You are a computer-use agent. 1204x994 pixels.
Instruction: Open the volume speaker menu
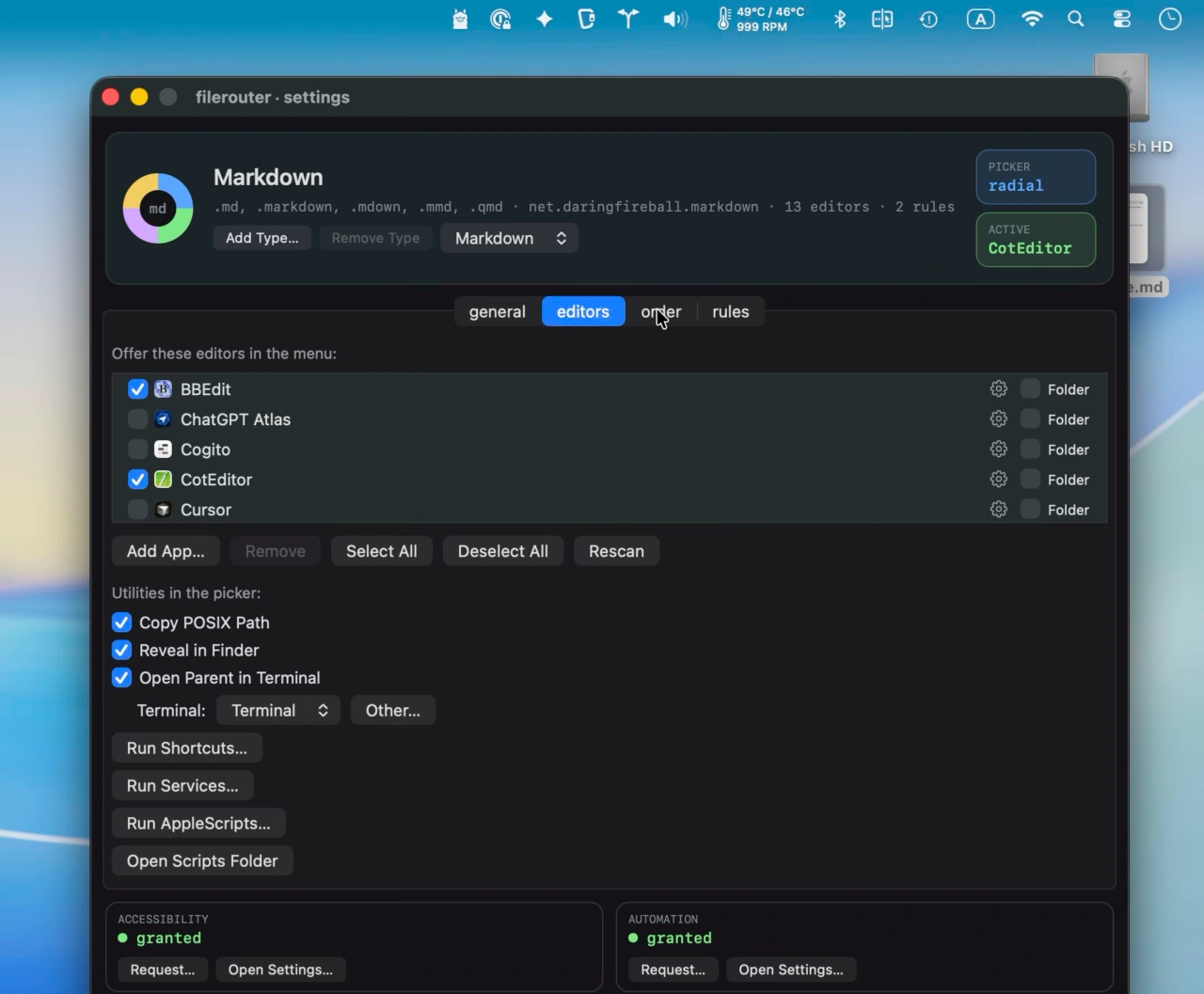[675, 19]
